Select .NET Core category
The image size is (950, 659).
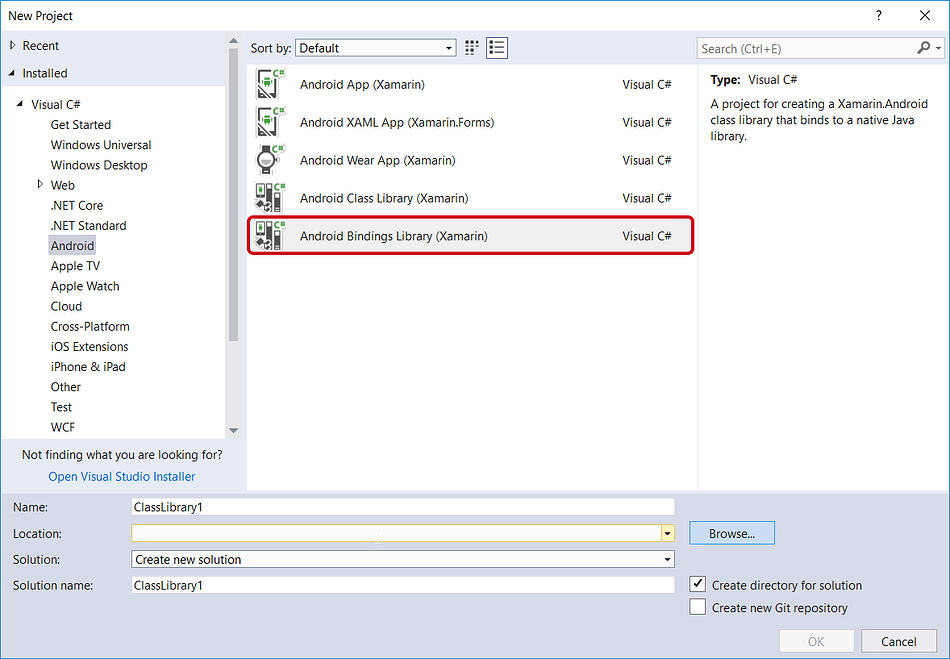pyautogui.click(x=76, y=205)
